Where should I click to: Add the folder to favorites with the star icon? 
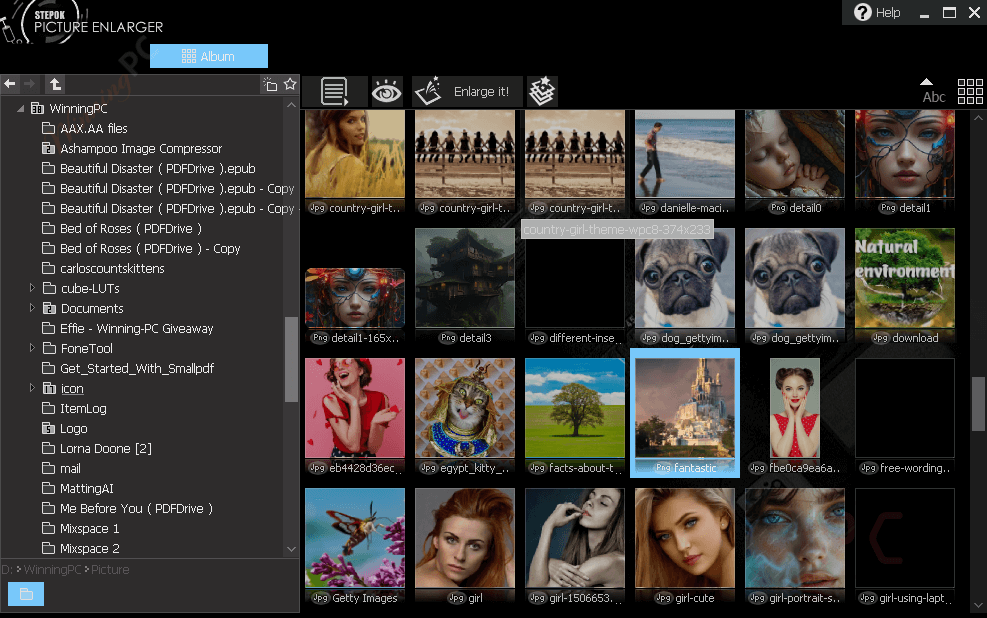tap(290, 85)
